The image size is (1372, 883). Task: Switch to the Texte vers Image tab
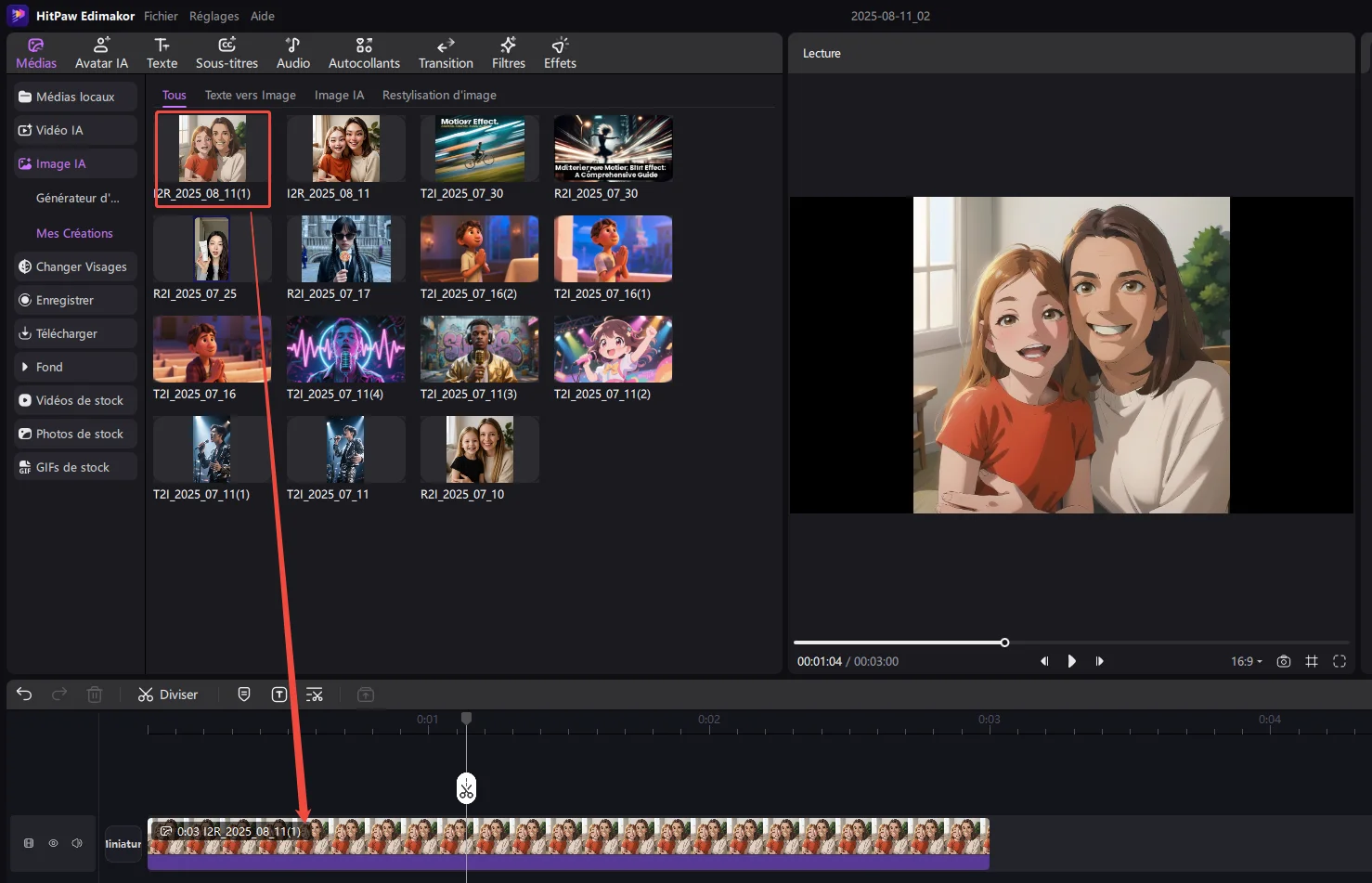(x=250, y=95)
